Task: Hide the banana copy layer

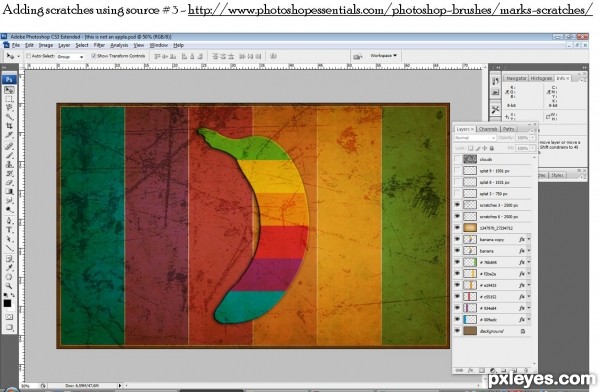Action: click(457, 239)
